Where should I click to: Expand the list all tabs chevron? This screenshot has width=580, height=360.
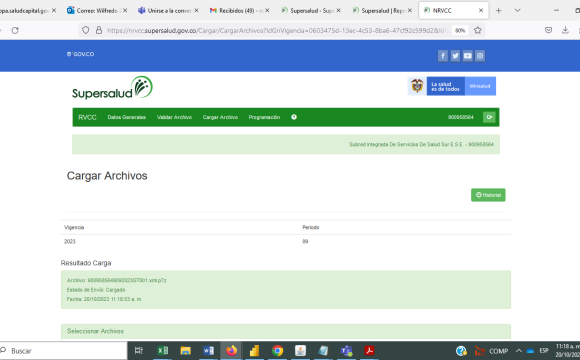[517, 10]
